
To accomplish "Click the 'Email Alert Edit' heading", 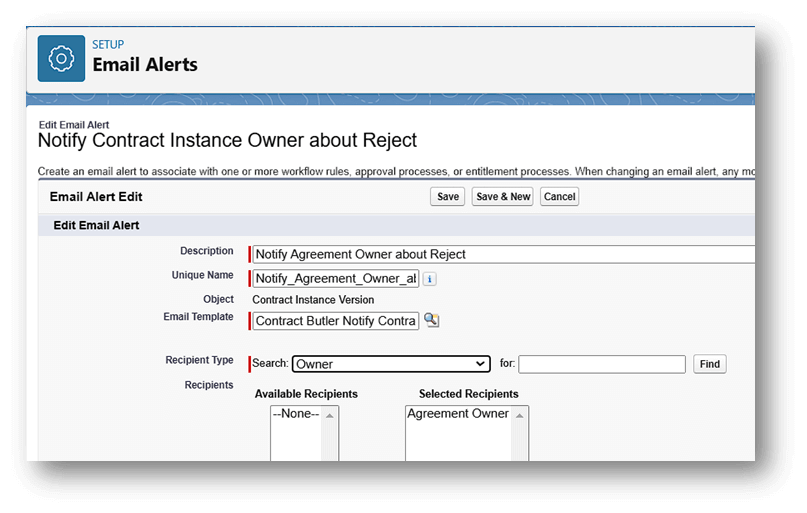I will point(96,197).
